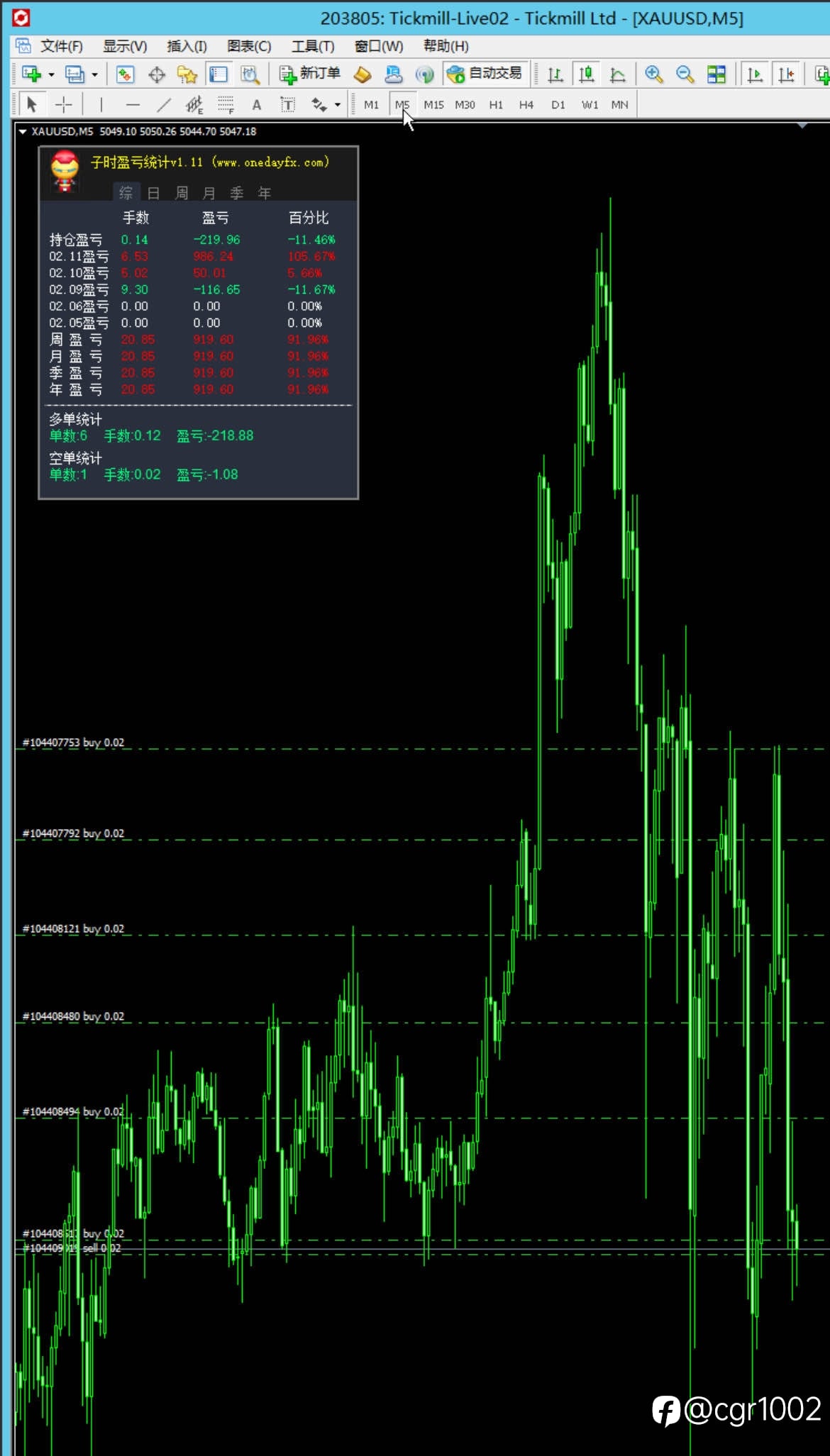Switch to candlestick chart mode
Viewport: 830px width, 1456px height.
(586, 74)
